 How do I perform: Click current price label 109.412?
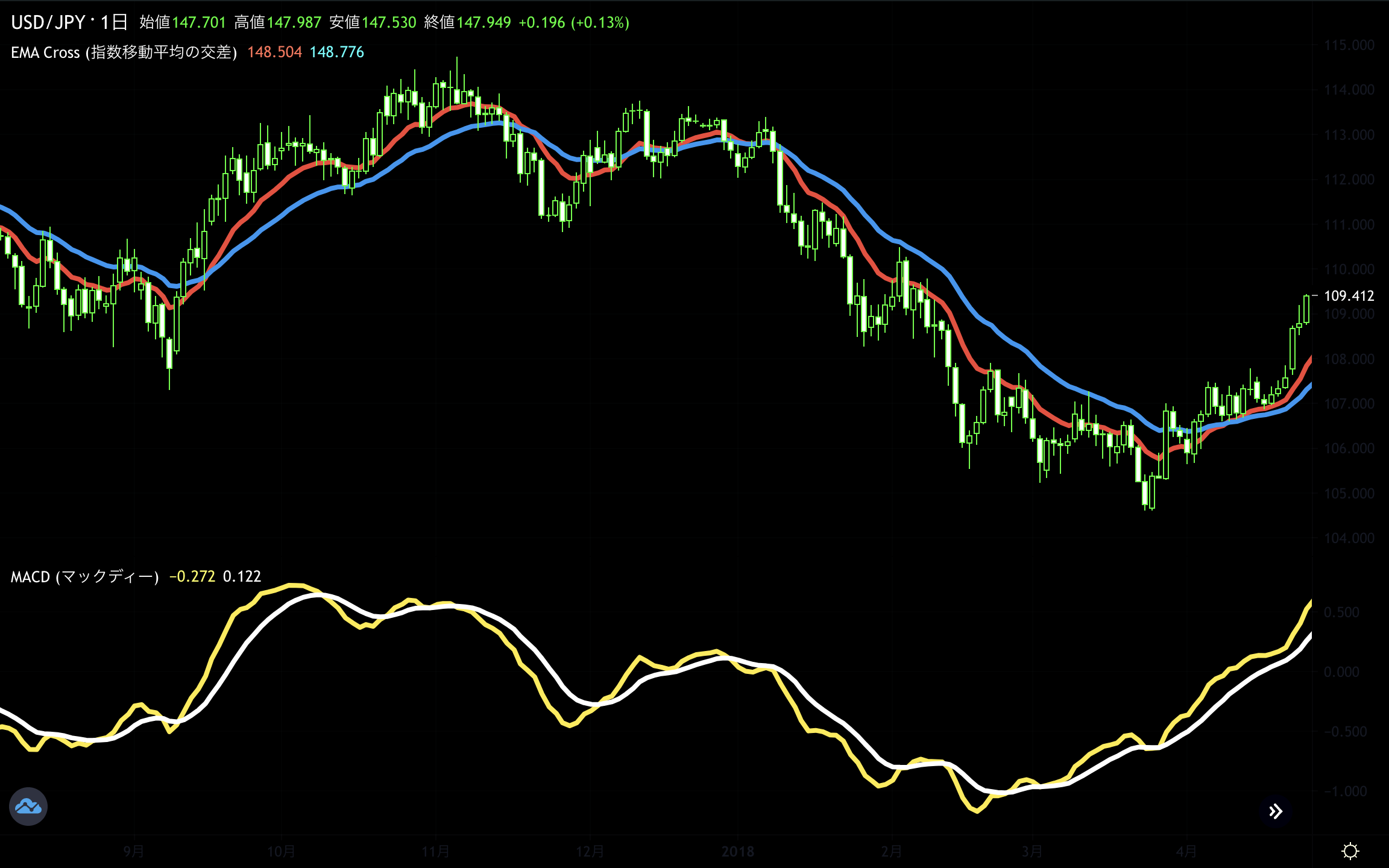[x=1349, y=296]
